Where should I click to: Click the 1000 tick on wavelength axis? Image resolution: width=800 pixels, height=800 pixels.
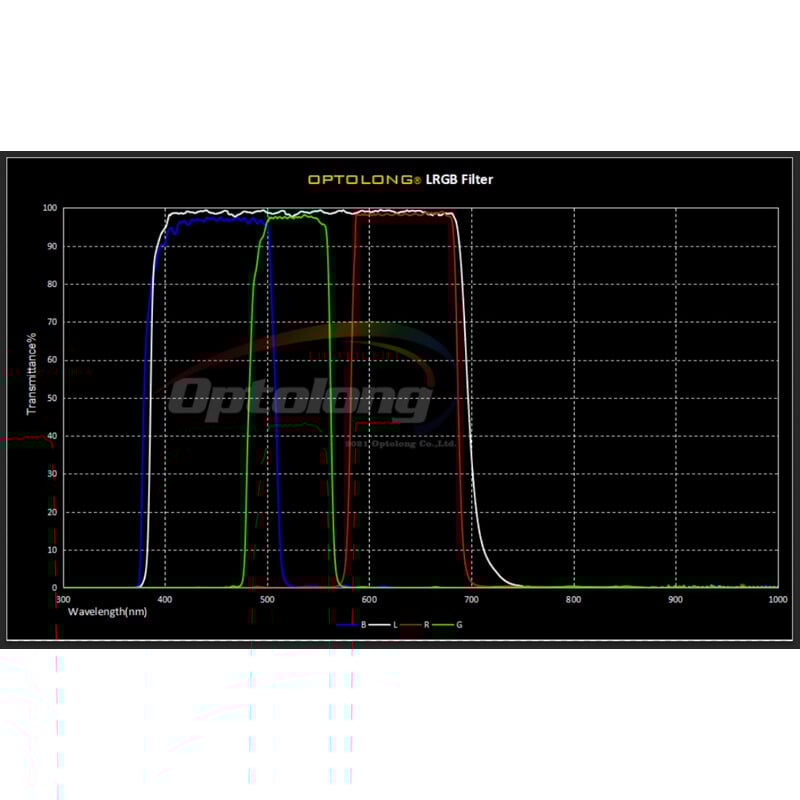[776, 598]
